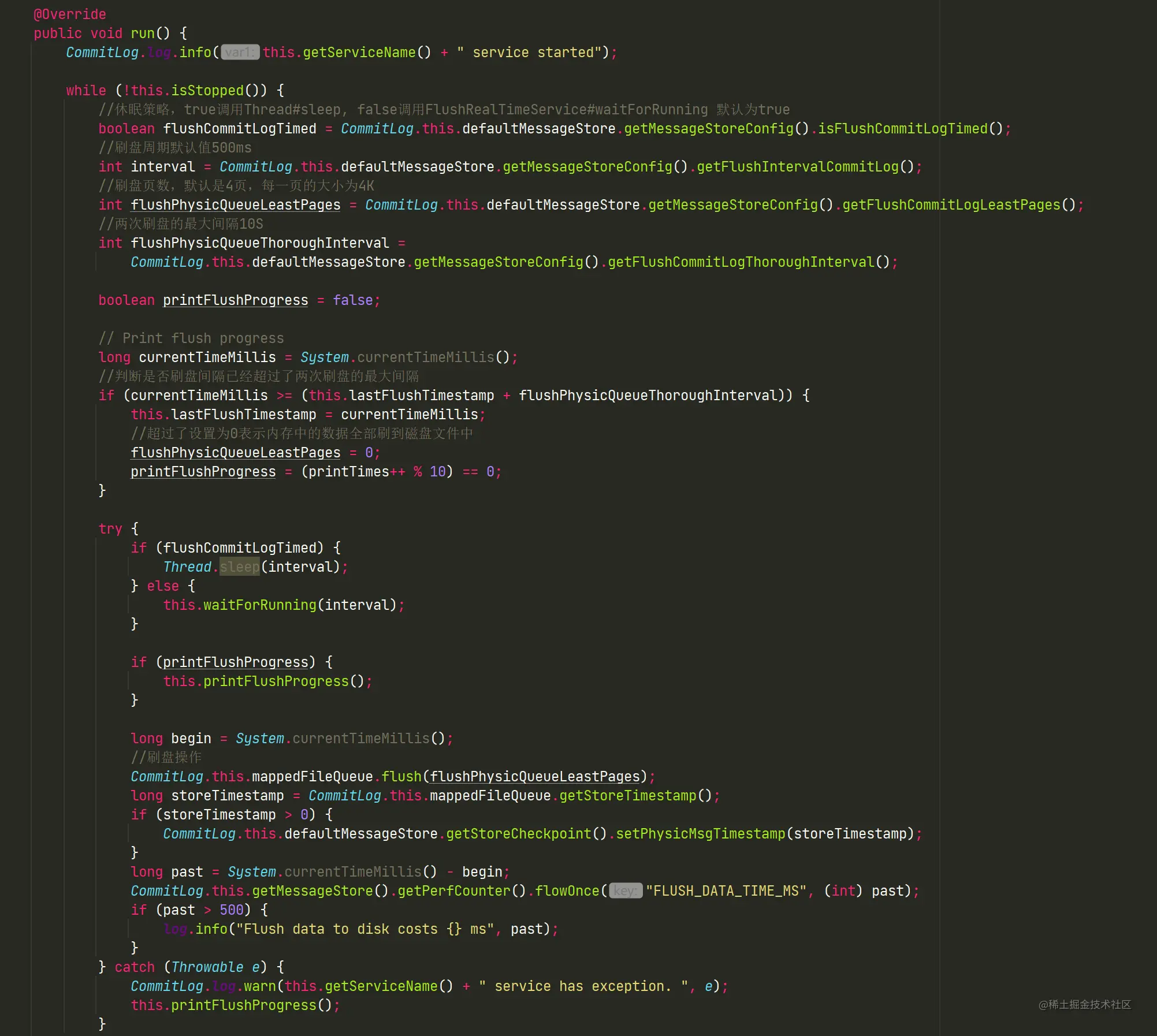Click the key: parameter hint

pos(626,890)
